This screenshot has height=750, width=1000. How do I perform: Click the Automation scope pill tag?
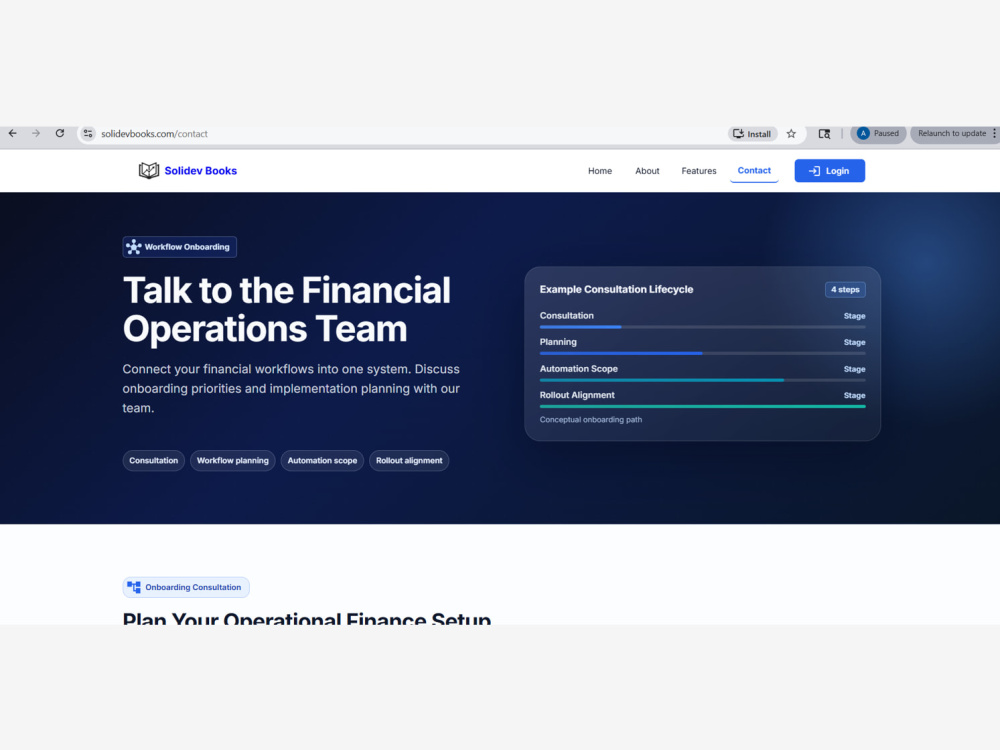click(322, 460)
